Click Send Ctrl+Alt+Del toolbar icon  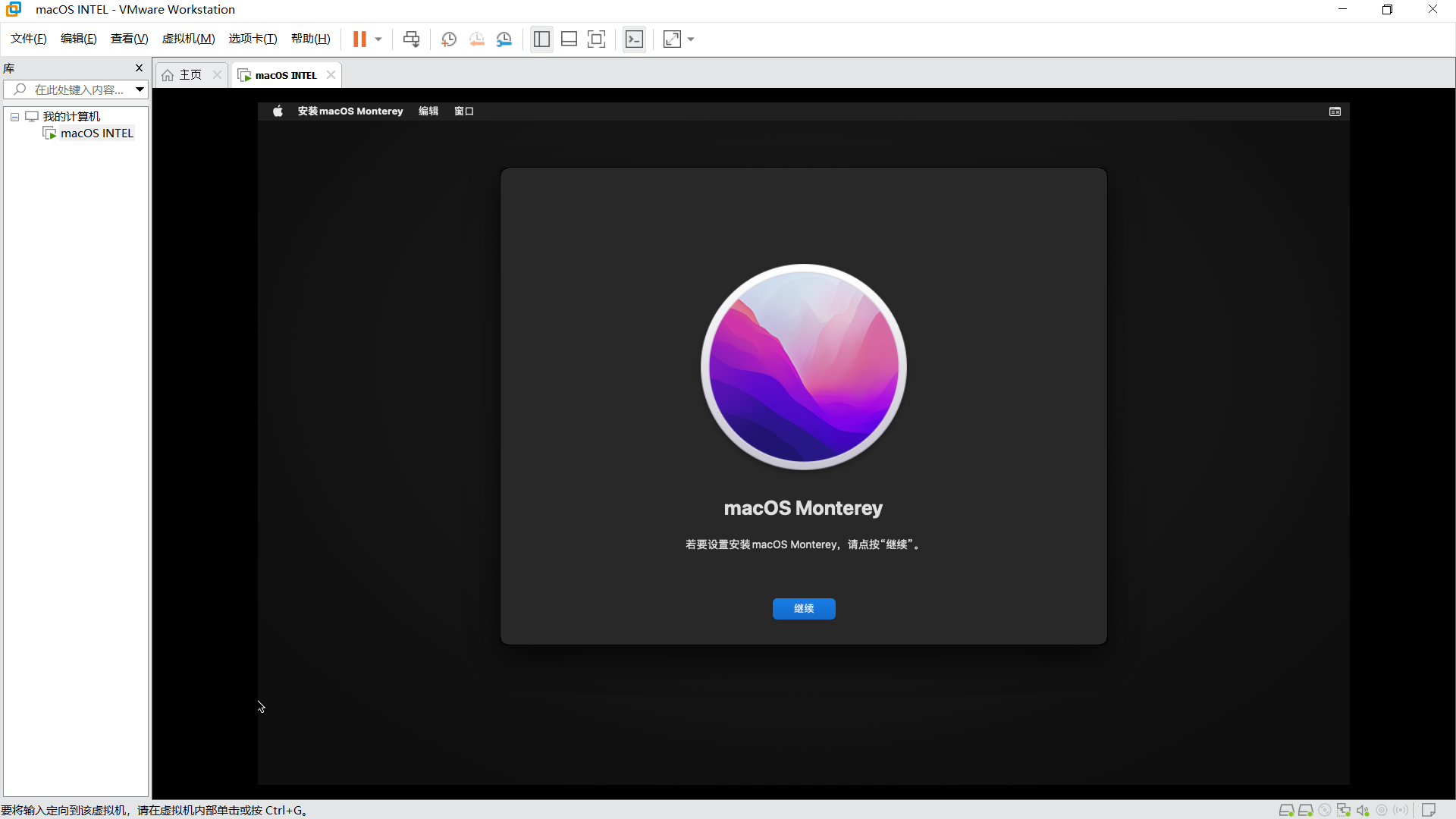411,39
